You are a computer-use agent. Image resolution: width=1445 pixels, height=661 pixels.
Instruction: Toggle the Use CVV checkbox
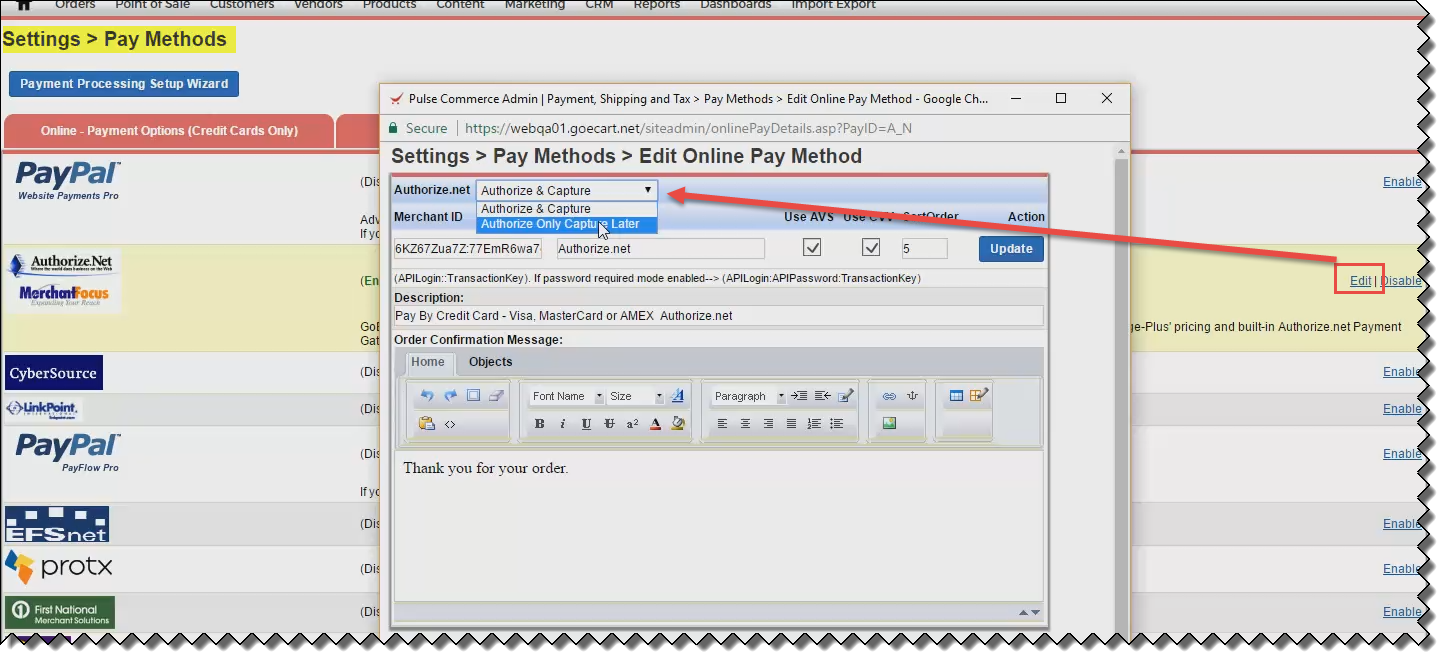pyautogui.click(x=871, y=247)
